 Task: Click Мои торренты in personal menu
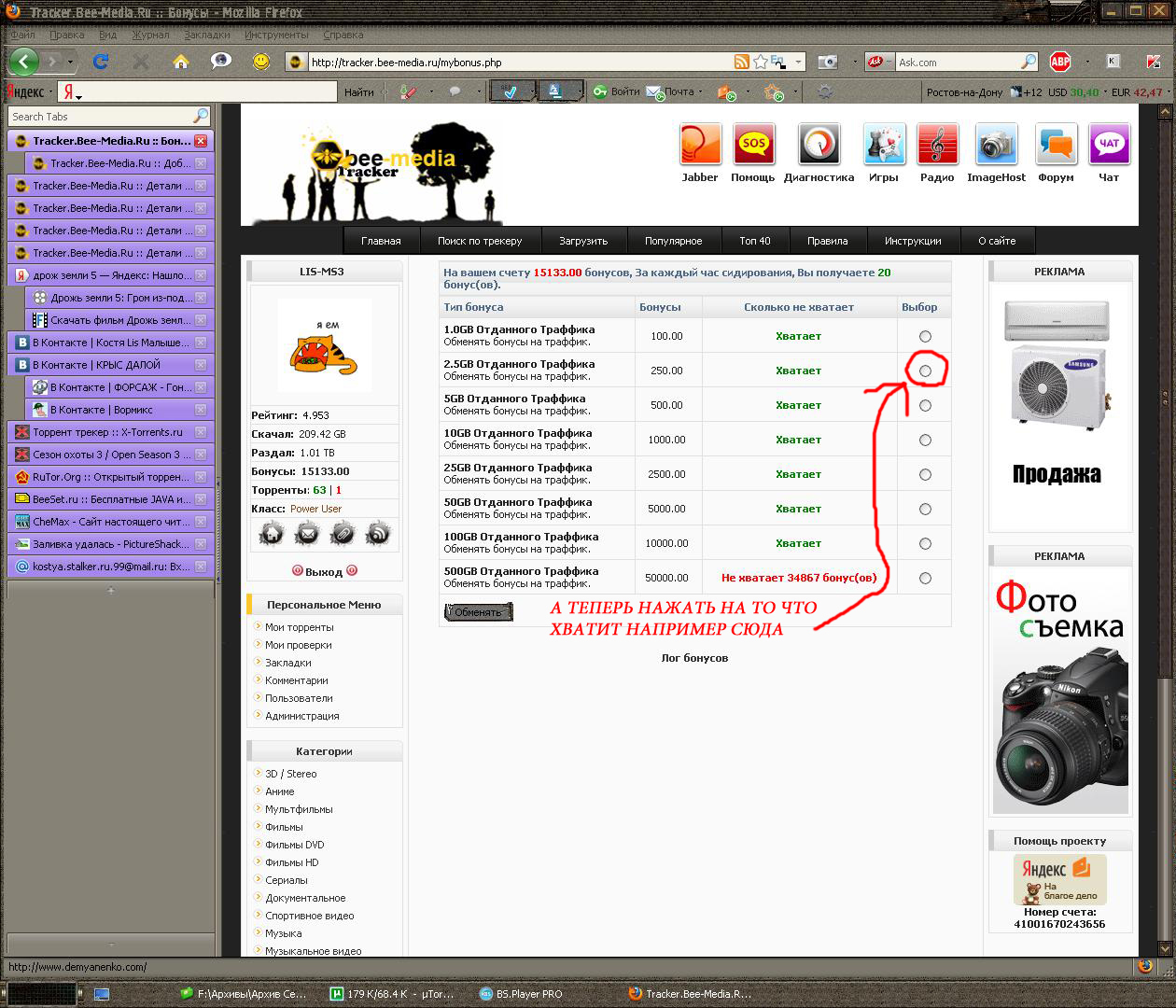[x=299, y=627]
